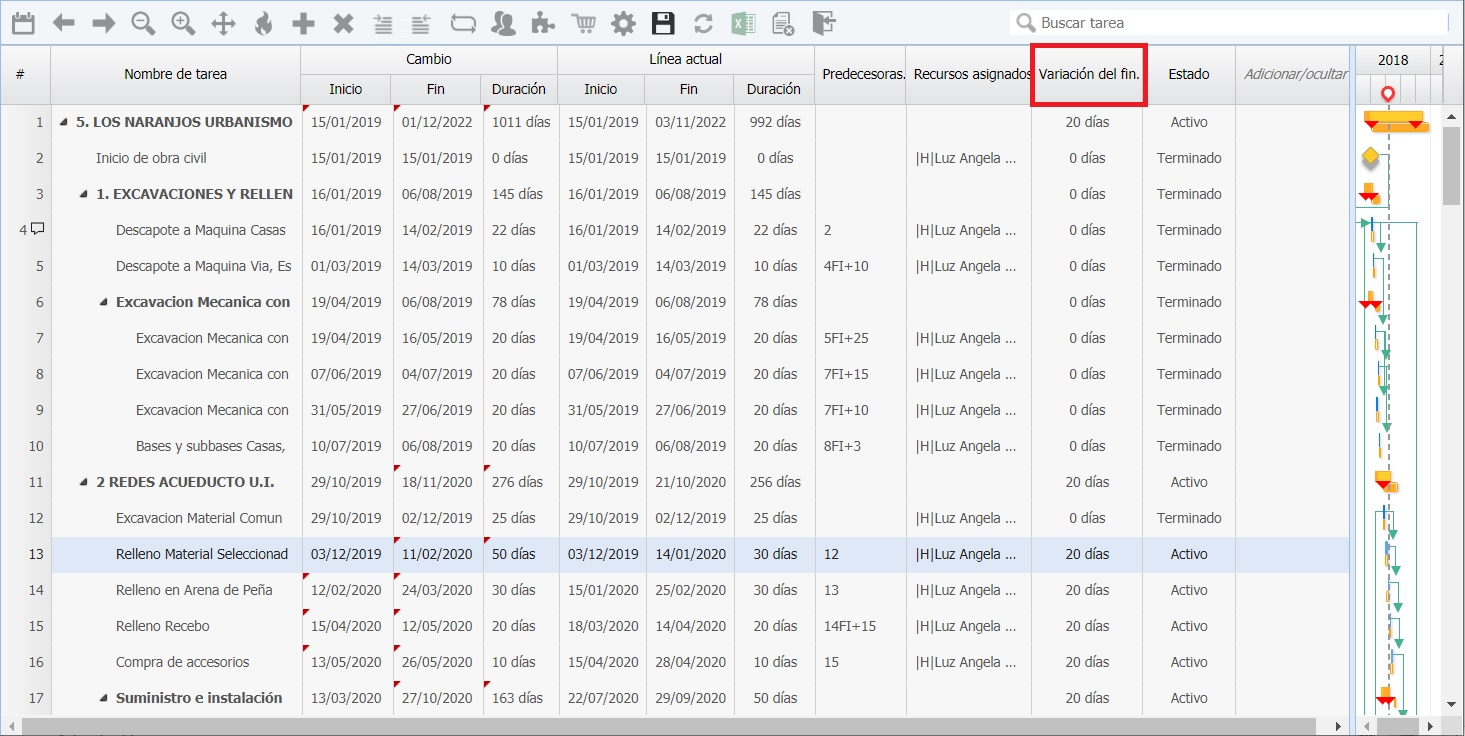1465x736 pixels.
Task: Click Inicio header under Cambio
Action: coord(346,89)
